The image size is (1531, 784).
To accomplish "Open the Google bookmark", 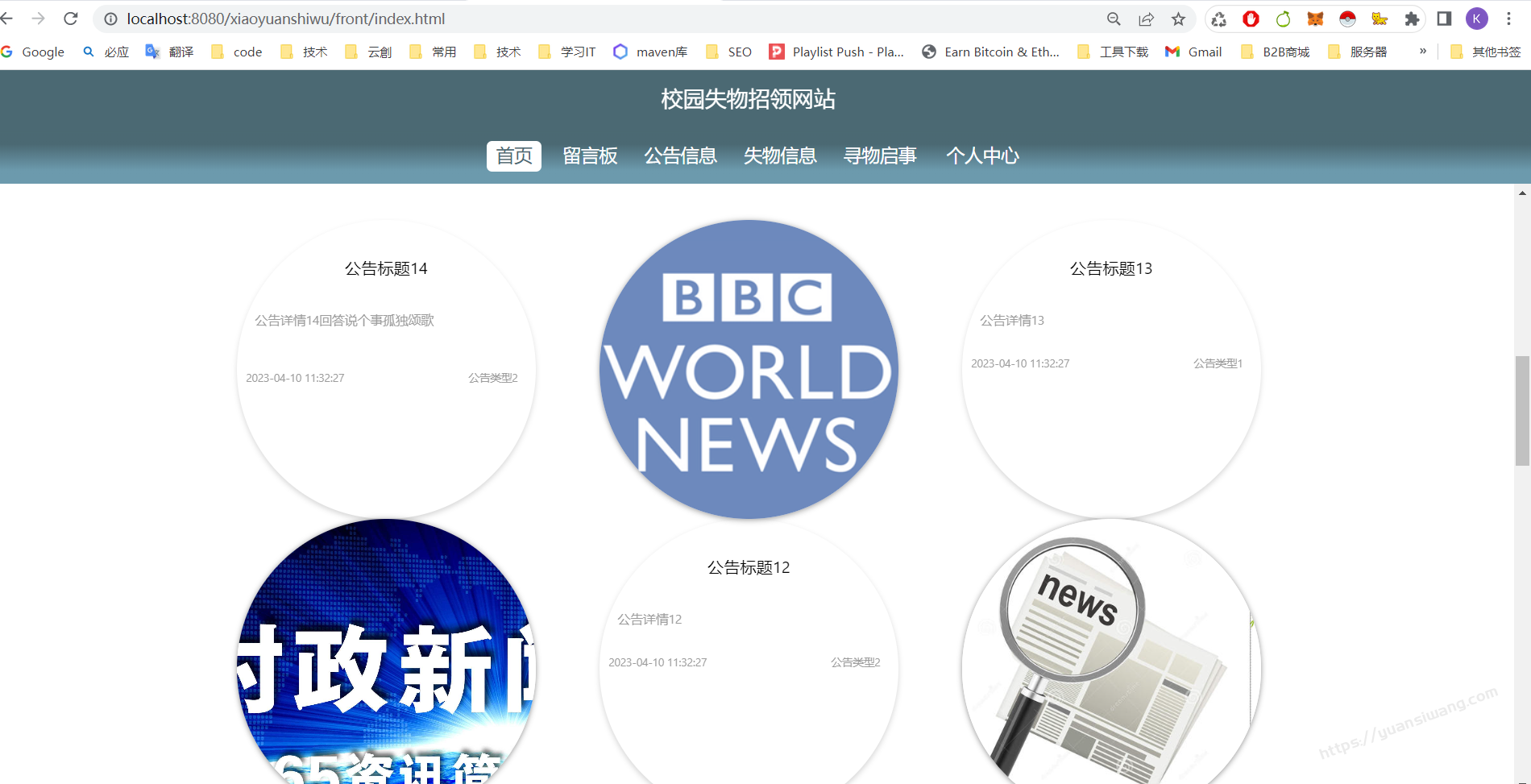I will (33, 52).
